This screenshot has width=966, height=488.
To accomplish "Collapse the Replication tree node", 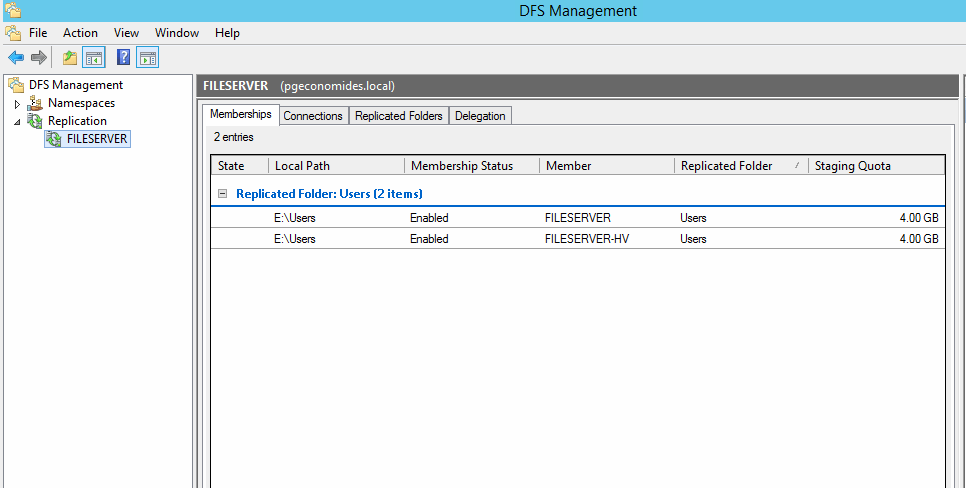I will pyautogui.click(x=17, y=121).
